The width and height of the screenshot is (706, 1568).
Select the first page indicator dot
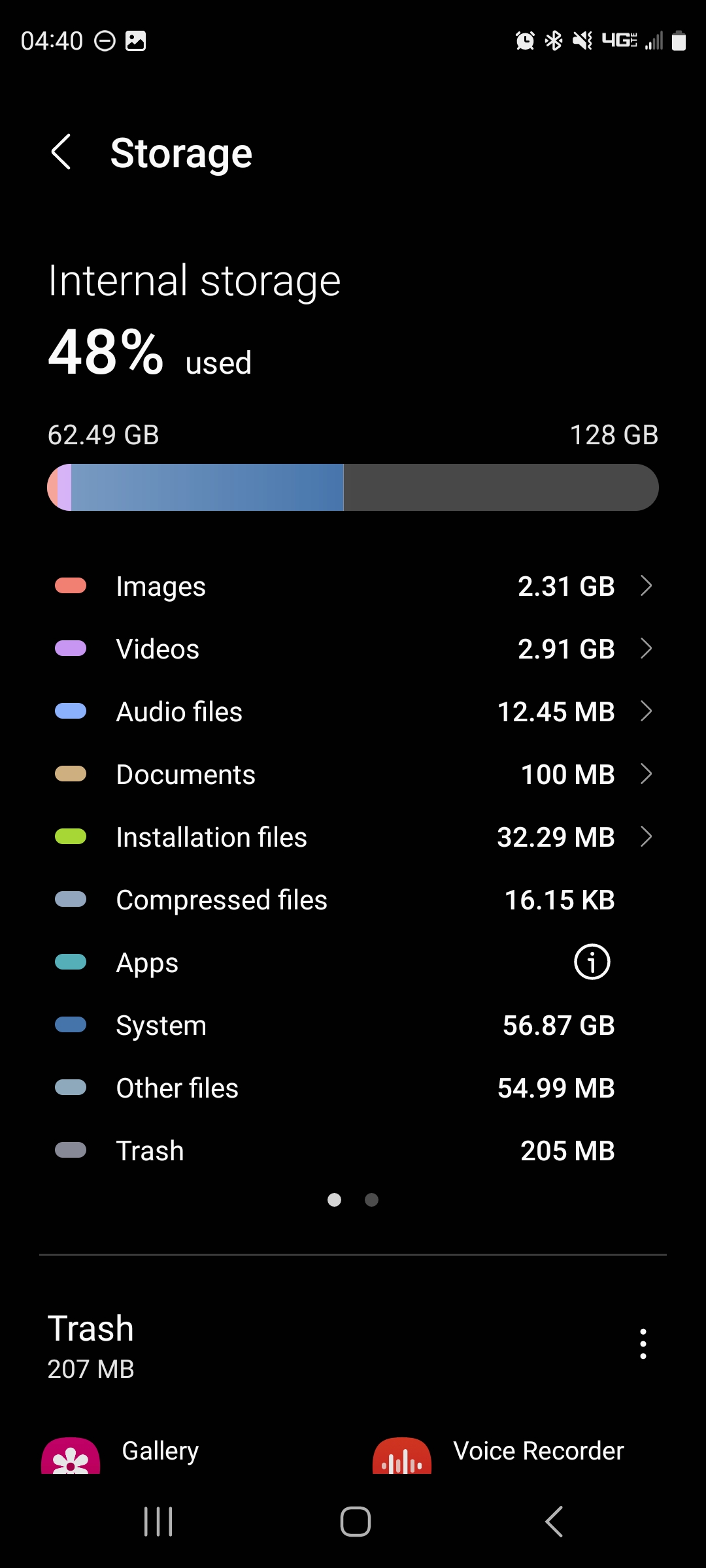point(334,1200)
